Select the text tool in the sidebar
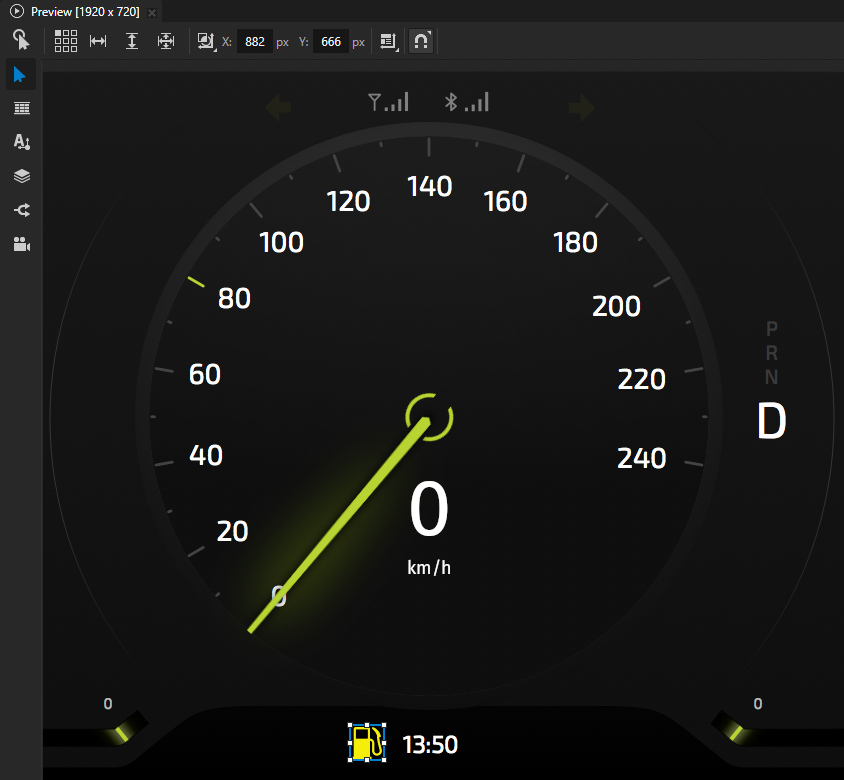This screenshot has height=780, width=844. pyautogui.click(x=21, y=142)
